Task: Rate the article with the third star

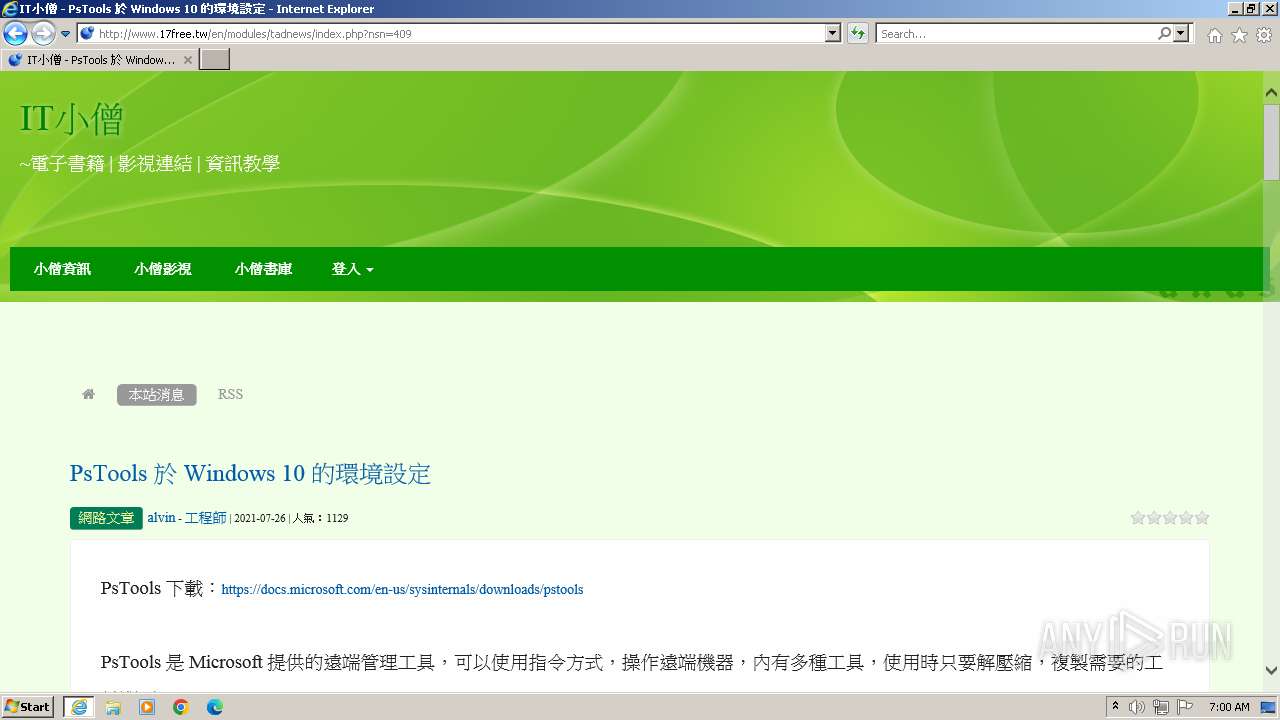Action: pos(1170,517)
